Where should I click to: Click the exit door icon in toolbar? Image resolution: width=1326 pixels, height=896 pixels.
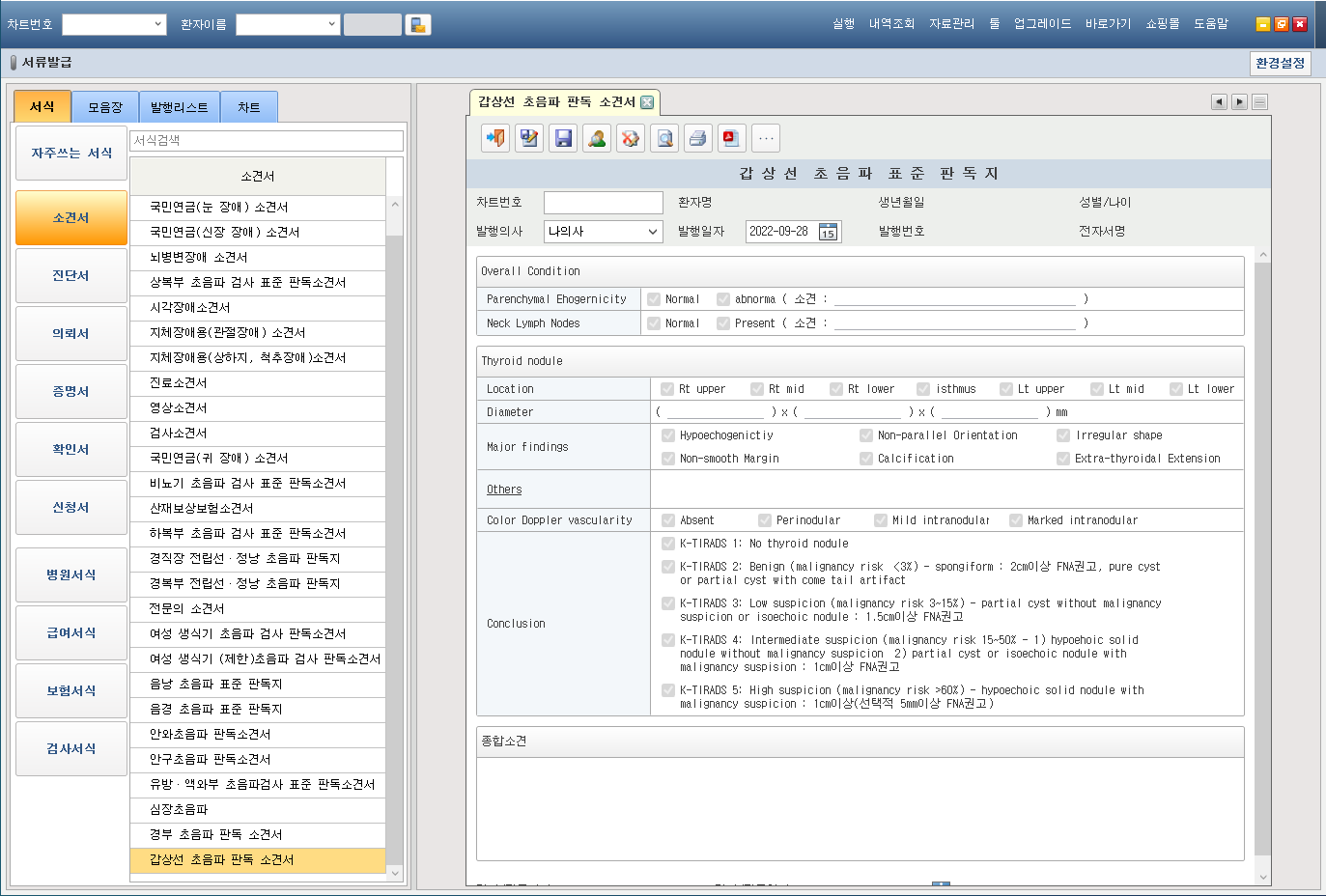[495, 138]
